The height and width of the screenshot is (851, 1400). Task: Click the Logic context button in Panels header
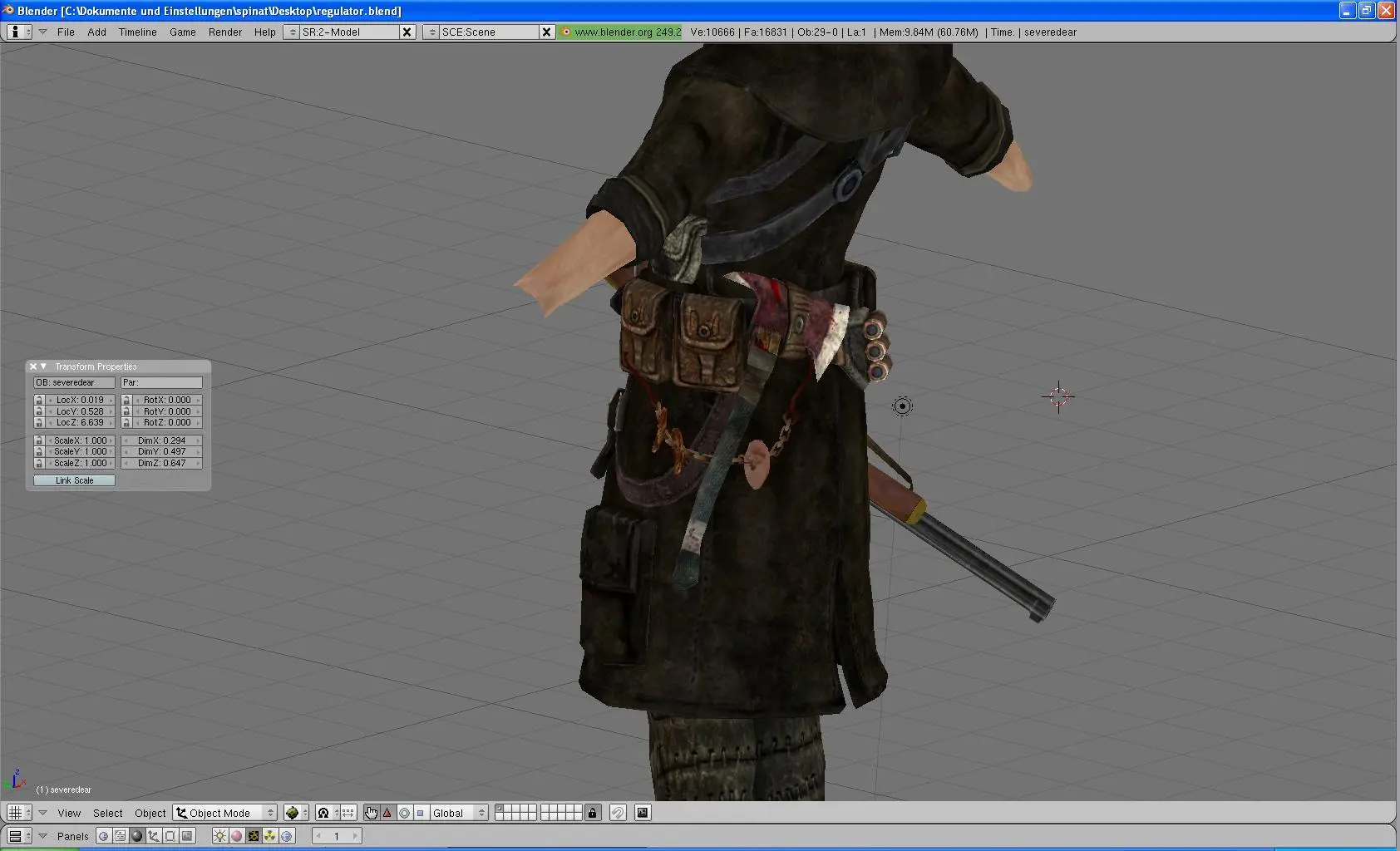coord(103,836)
